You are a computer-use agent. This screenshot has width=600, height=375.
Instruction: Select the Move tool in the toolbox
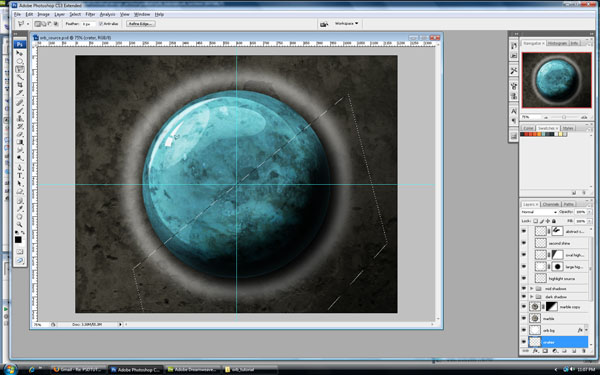point(20,53)
